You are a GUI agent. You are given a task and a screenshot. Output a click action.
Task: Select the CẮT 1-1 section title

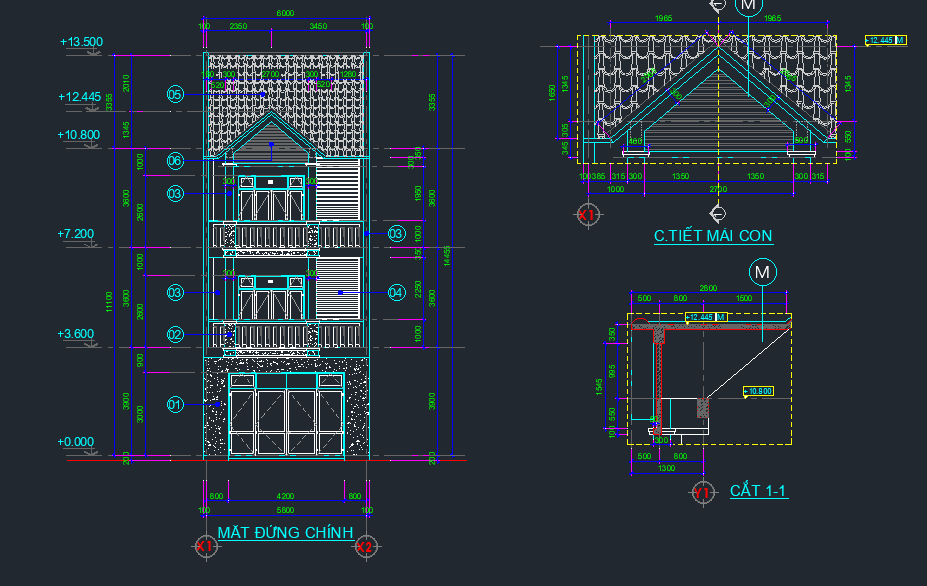pyautogui.click(x=758, y=490)
